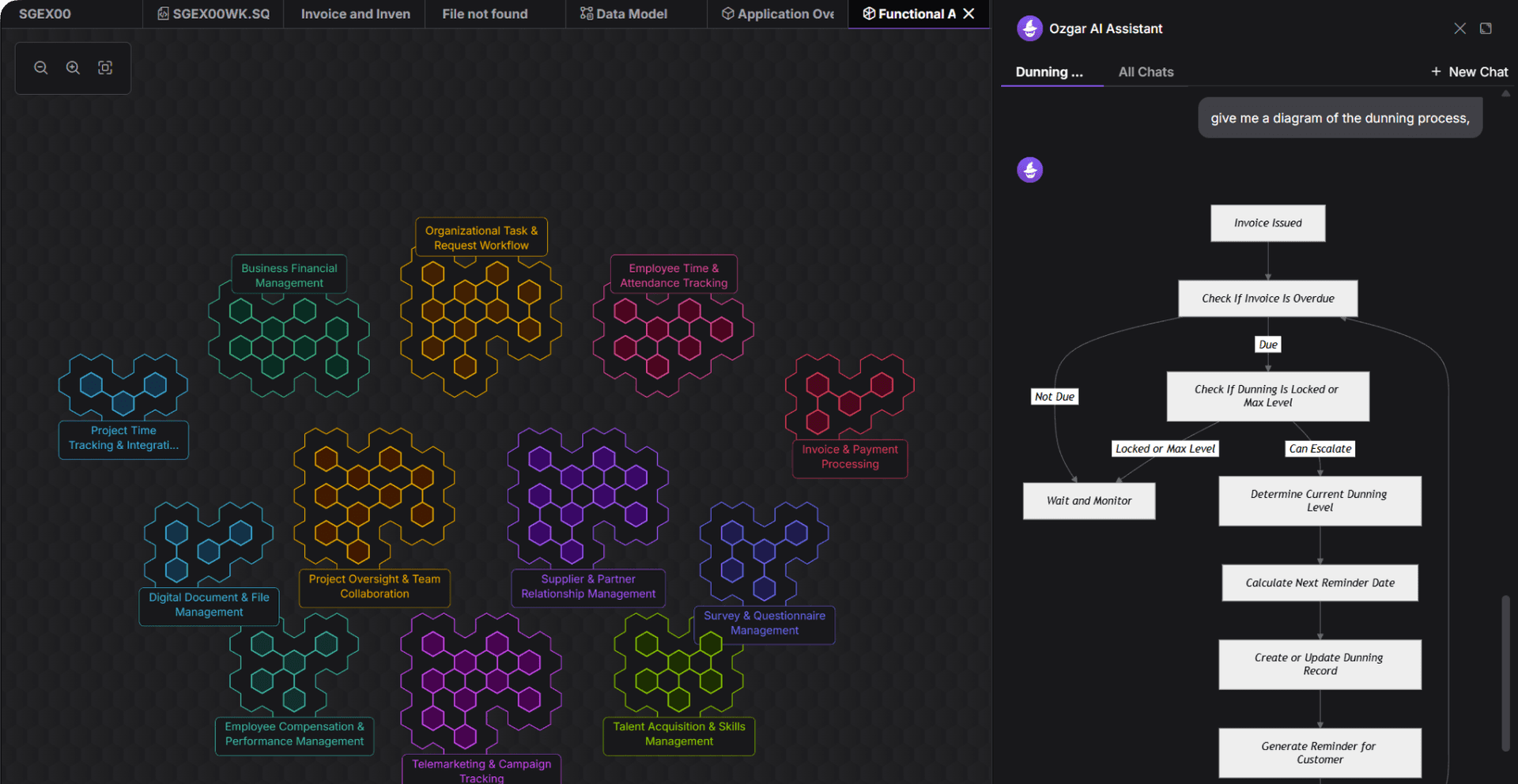The image size is (1518, 784).
Task: Click the zoom in magnifier icon
Action: tap(73, 68)
